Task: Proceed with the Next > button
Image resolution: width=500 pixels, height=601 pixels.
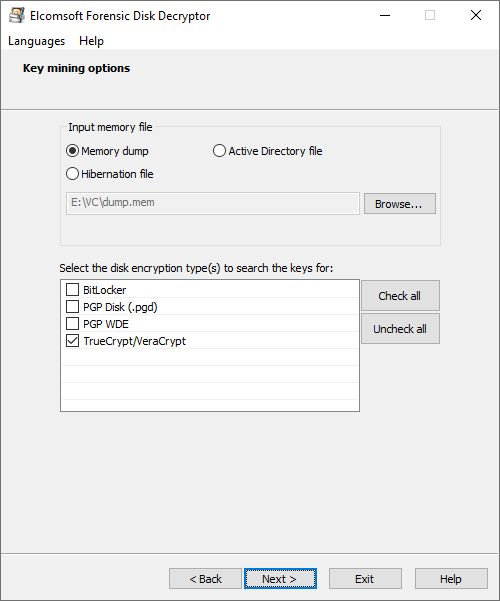Action: click(x=280, y=578)
